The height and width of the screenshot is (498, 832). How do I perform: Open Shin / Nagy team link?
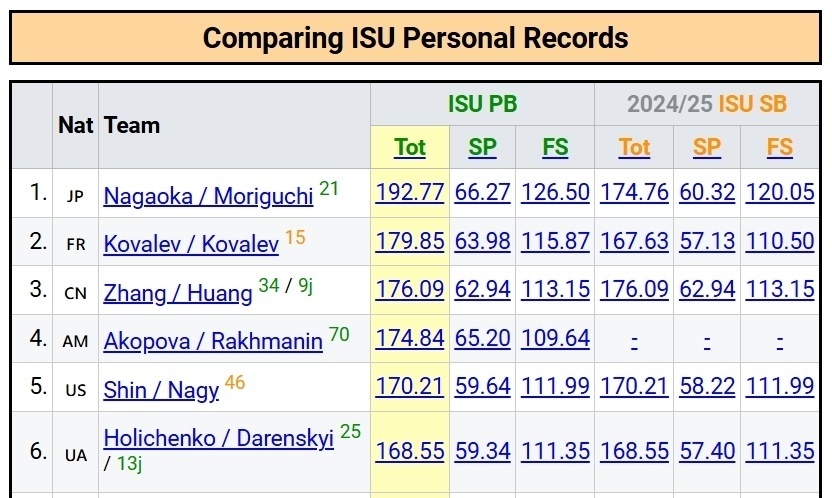click(161, 389)
